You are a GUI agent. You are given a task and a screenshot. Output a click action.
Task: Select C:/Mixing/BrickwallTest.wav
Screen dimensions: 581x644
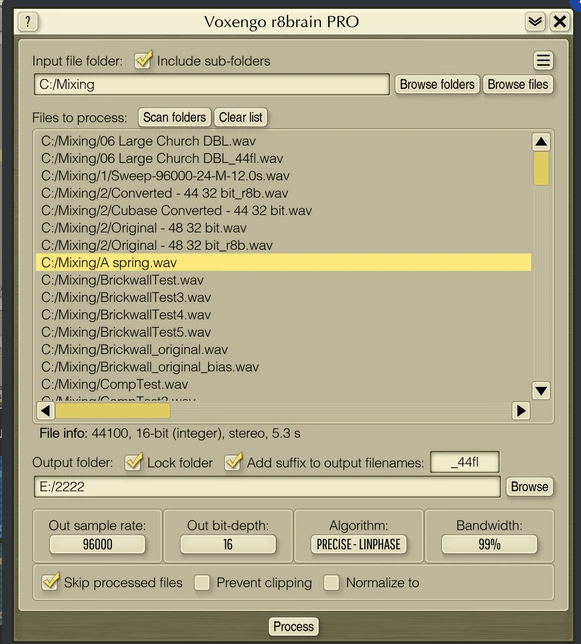click(x=283, y=280)
